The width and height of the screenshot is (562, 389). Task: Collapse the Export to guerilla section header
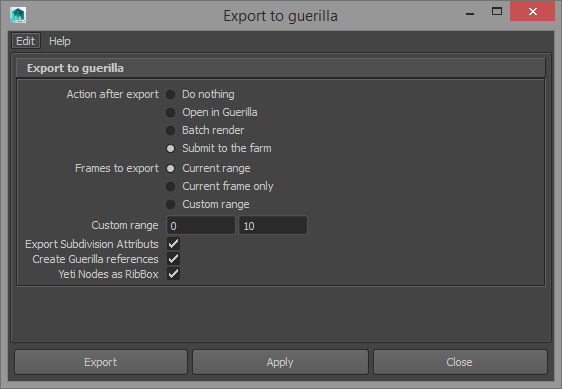pos(281,68)
